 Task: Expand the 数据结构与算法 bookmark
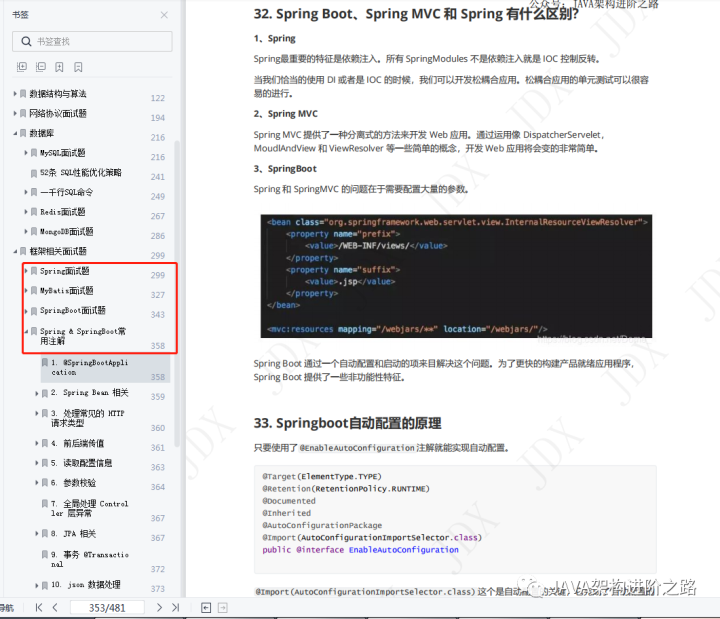15,94
